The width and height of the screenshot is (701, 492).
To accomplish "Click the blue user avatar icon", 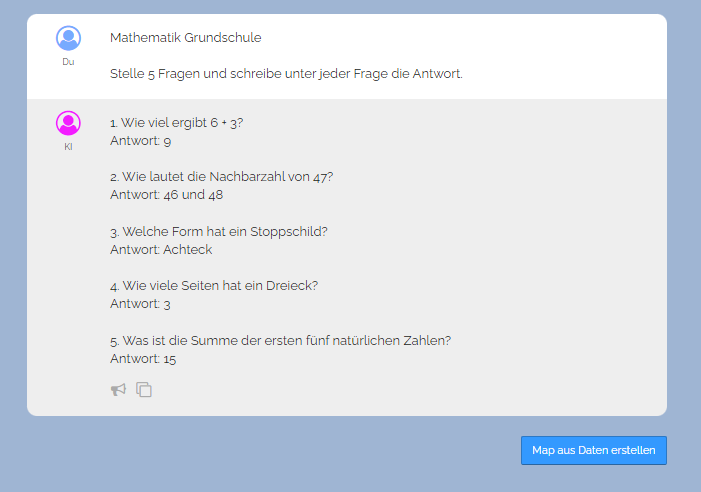I will tap(68, 38).
